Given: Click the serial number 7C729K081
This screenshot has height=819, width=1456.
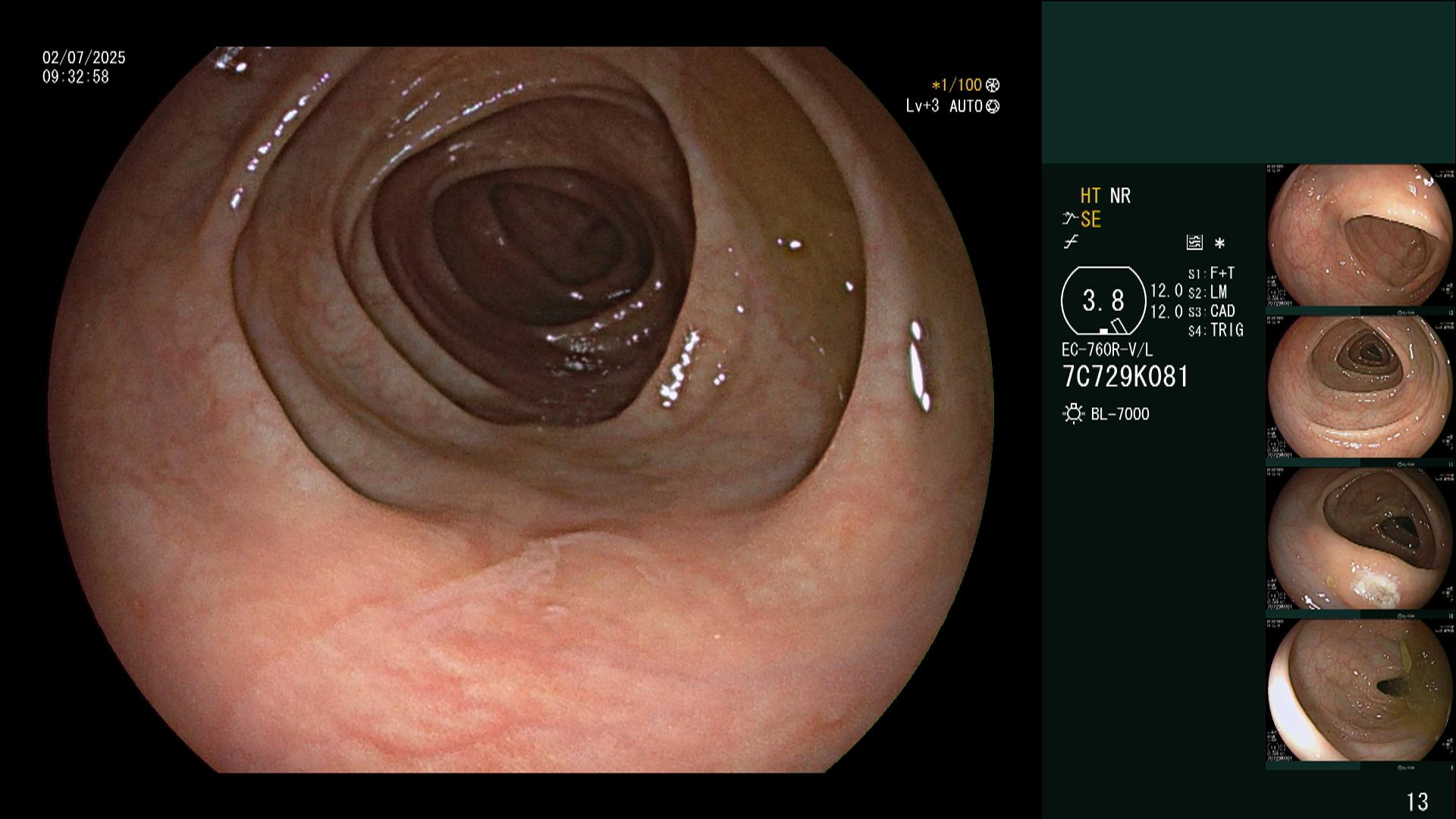Looking at the screenshot, I should [x=1125, y=377].
